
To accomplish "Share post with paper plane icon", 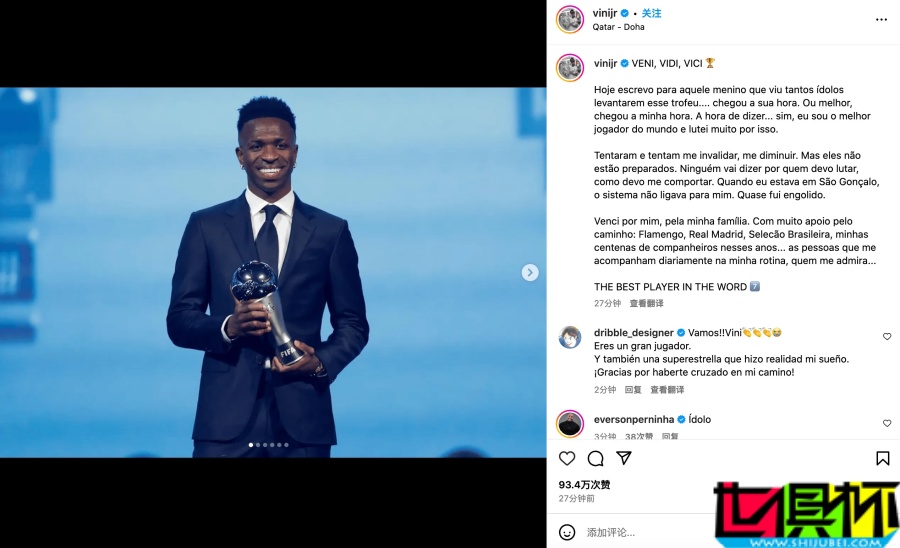I will (624, 457).
